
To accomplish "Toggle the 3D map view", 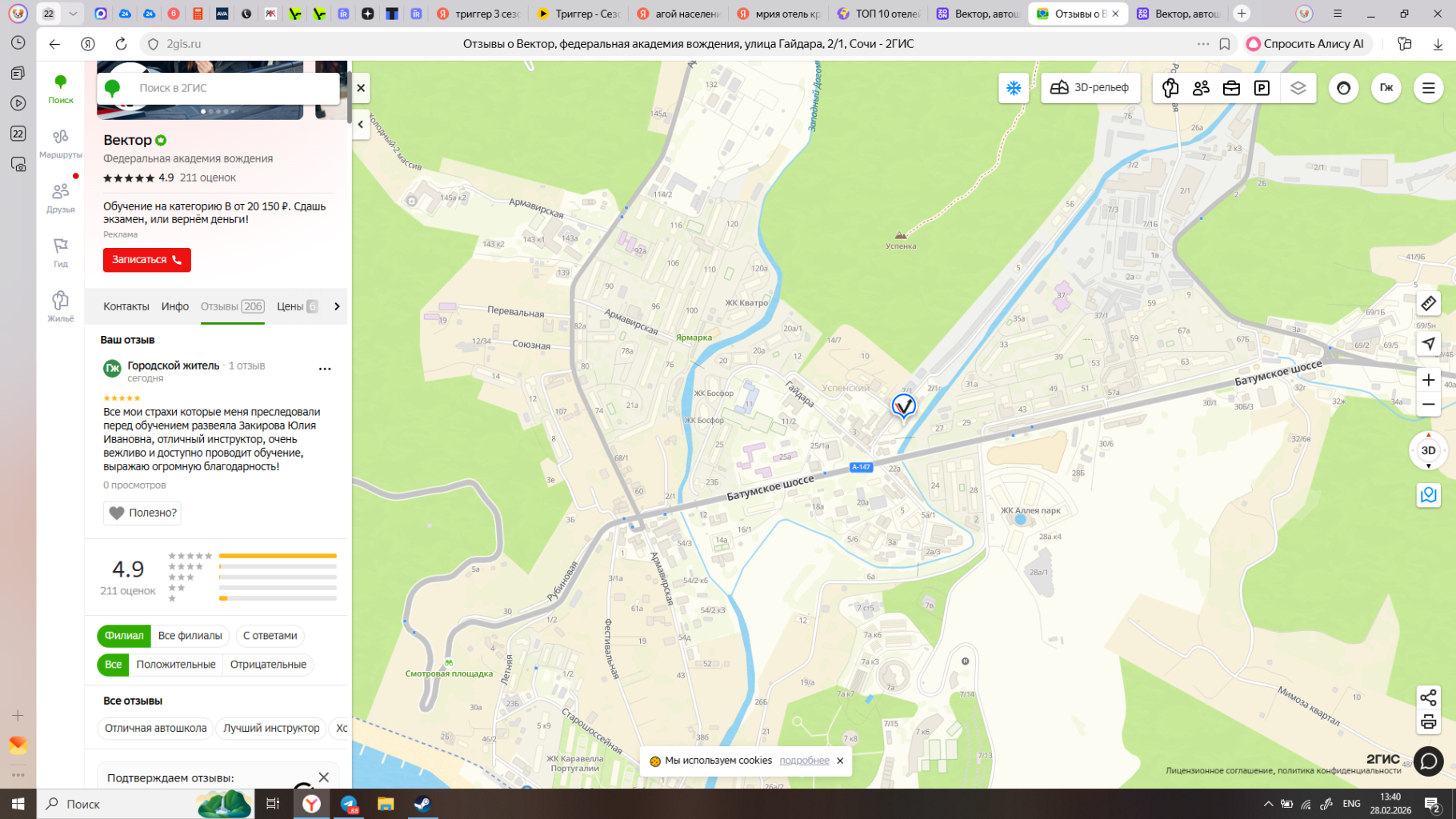I will pyautogui.click(x=1428, y=450).
